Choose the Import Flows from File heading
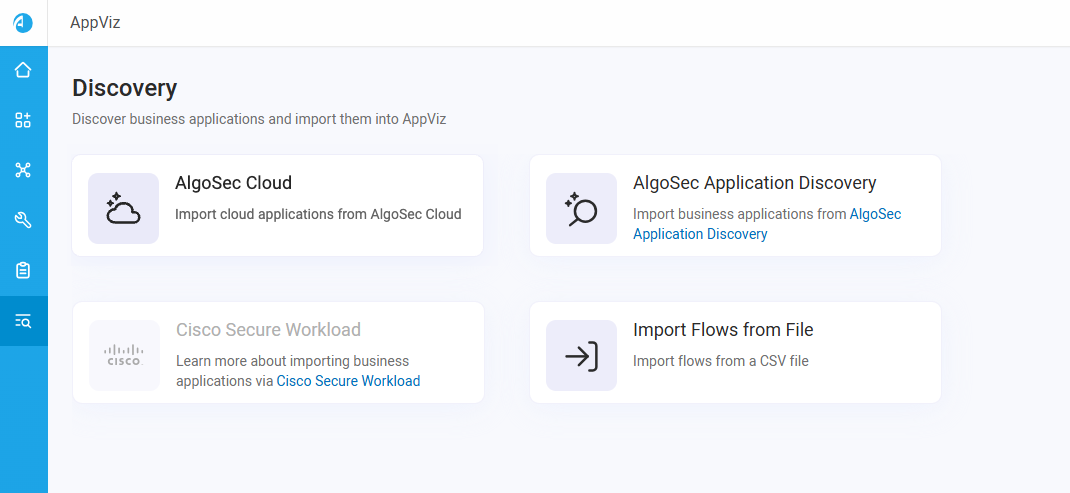The image size is (1070, 493). pos(723,330)
